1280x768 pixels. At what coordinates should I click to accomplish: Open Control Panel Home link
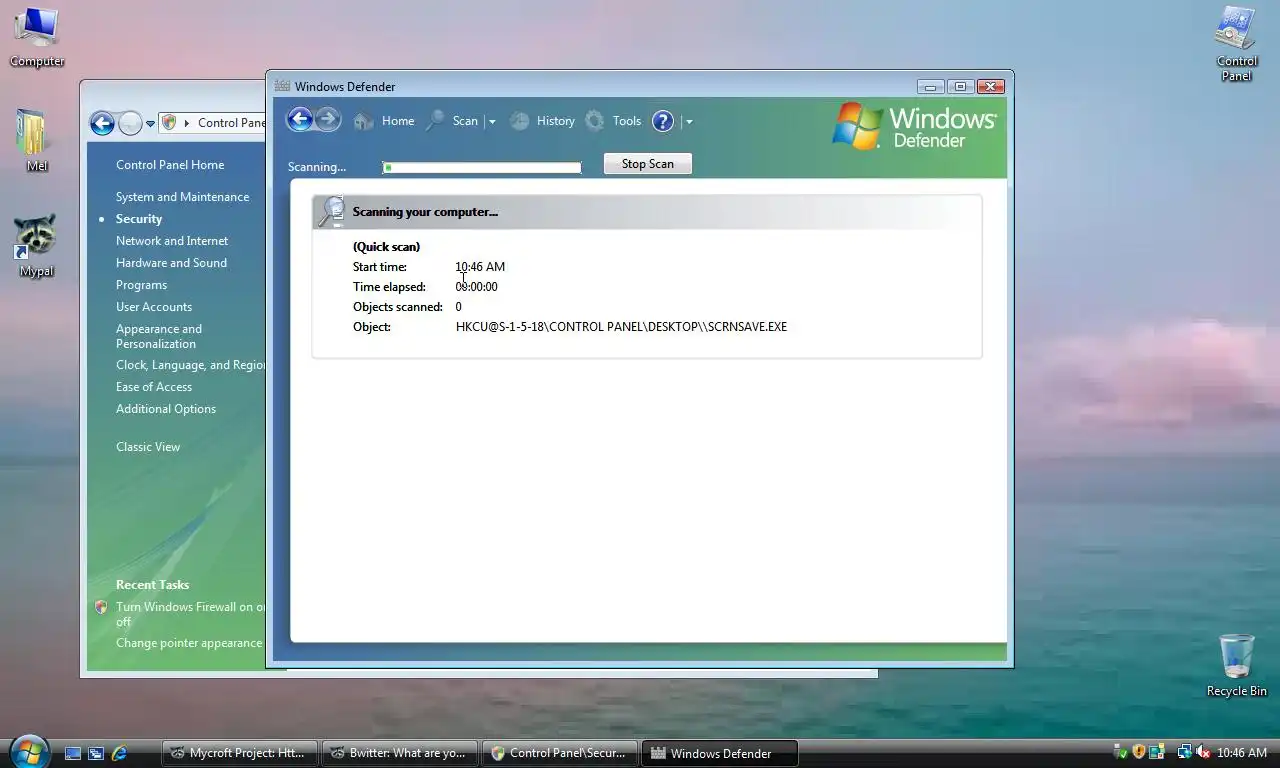tap(170, 165)
